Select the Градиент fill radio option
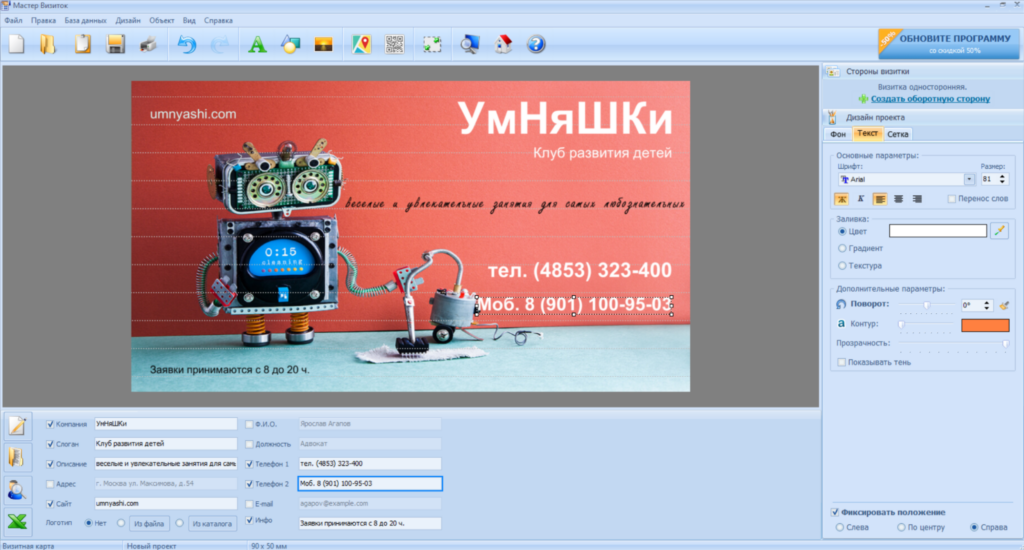1024x550 pixels. click(x=842, y=248)
